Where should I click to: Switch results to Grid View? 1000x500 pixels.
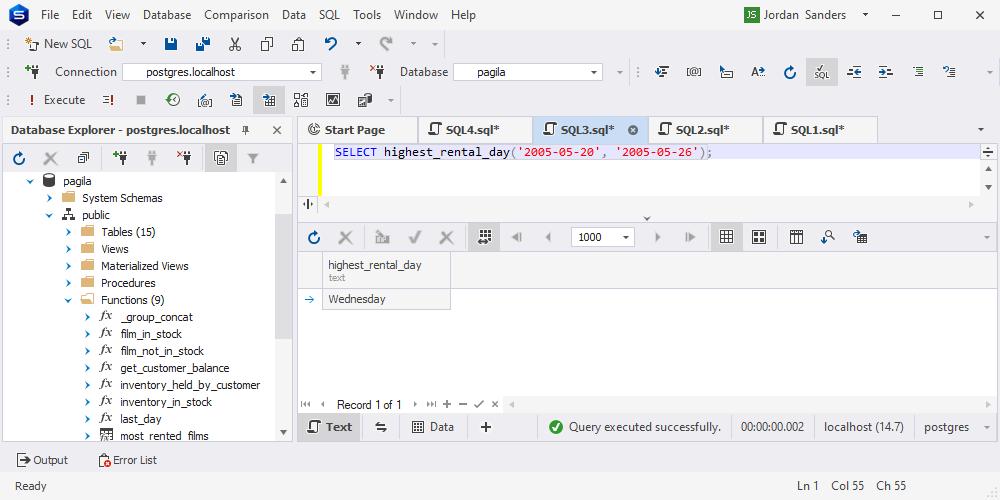(x=726, y=237)
